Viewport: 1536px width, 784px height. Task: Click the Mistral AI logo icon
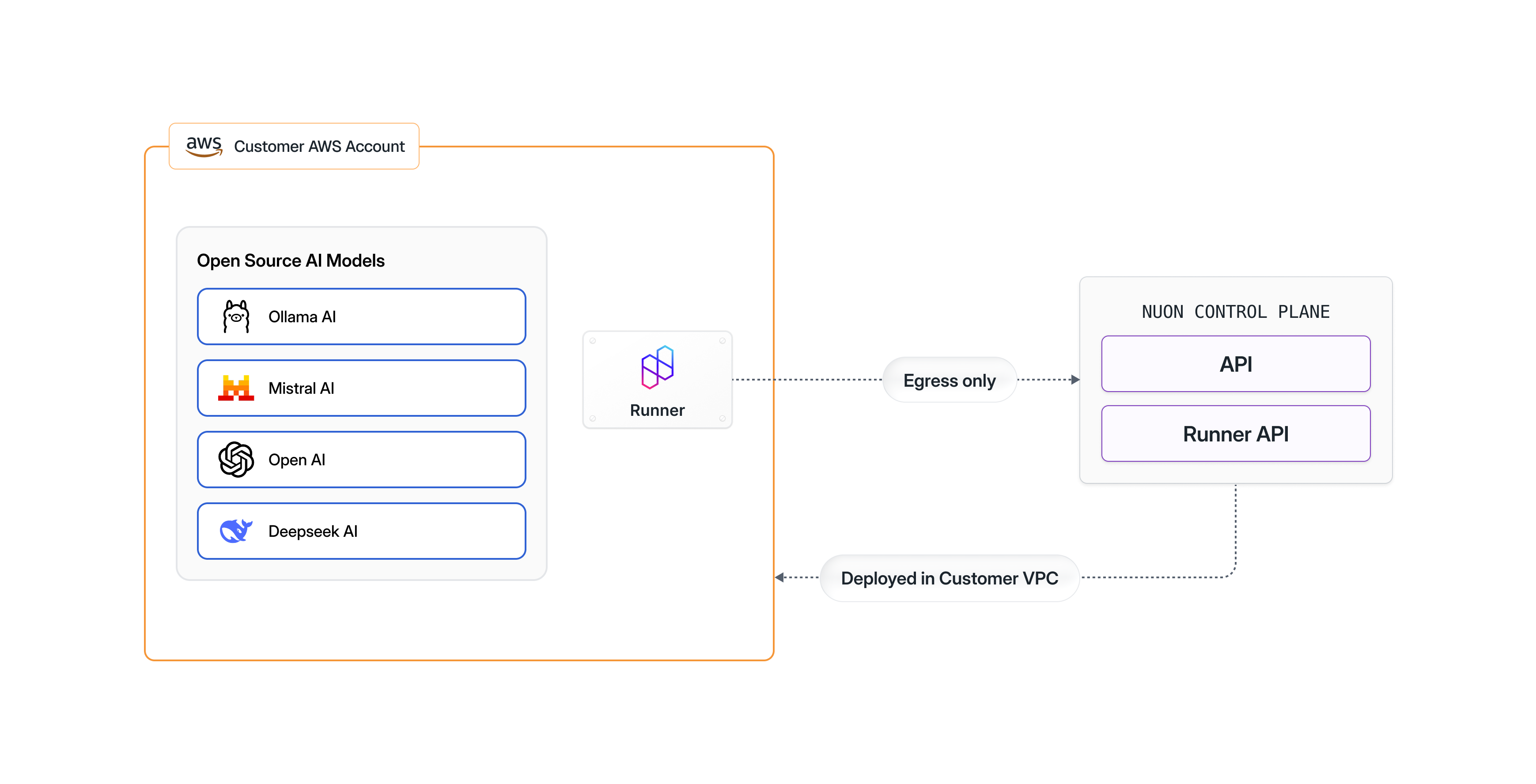pyautogui.click(x=236, y=388)
